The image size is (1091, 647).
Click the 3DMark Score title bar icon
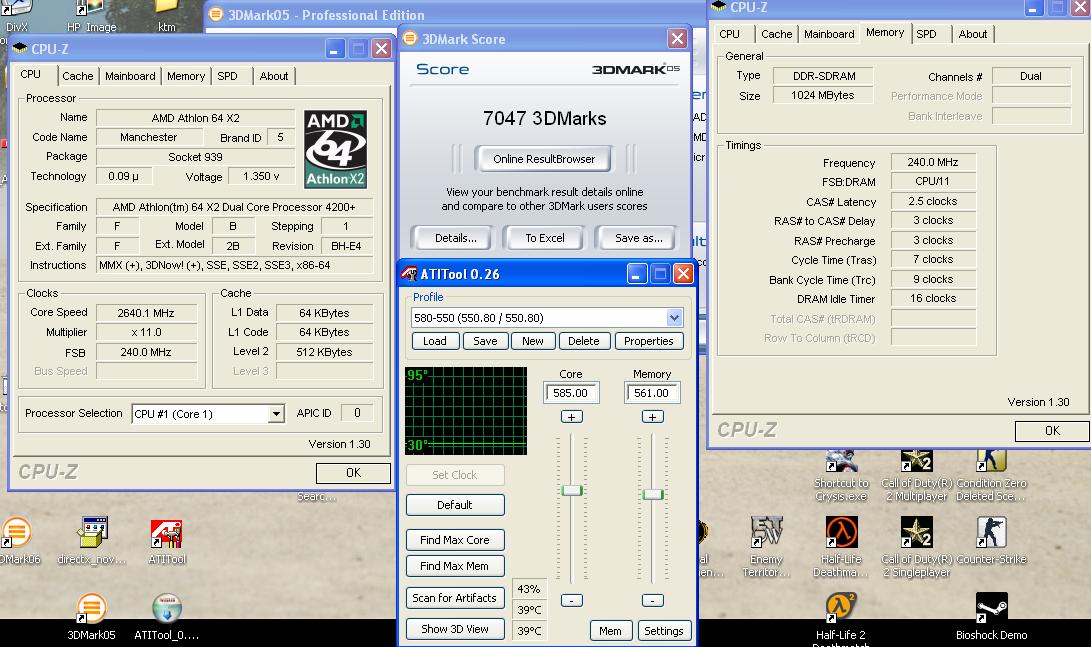(x=410, y=38)
